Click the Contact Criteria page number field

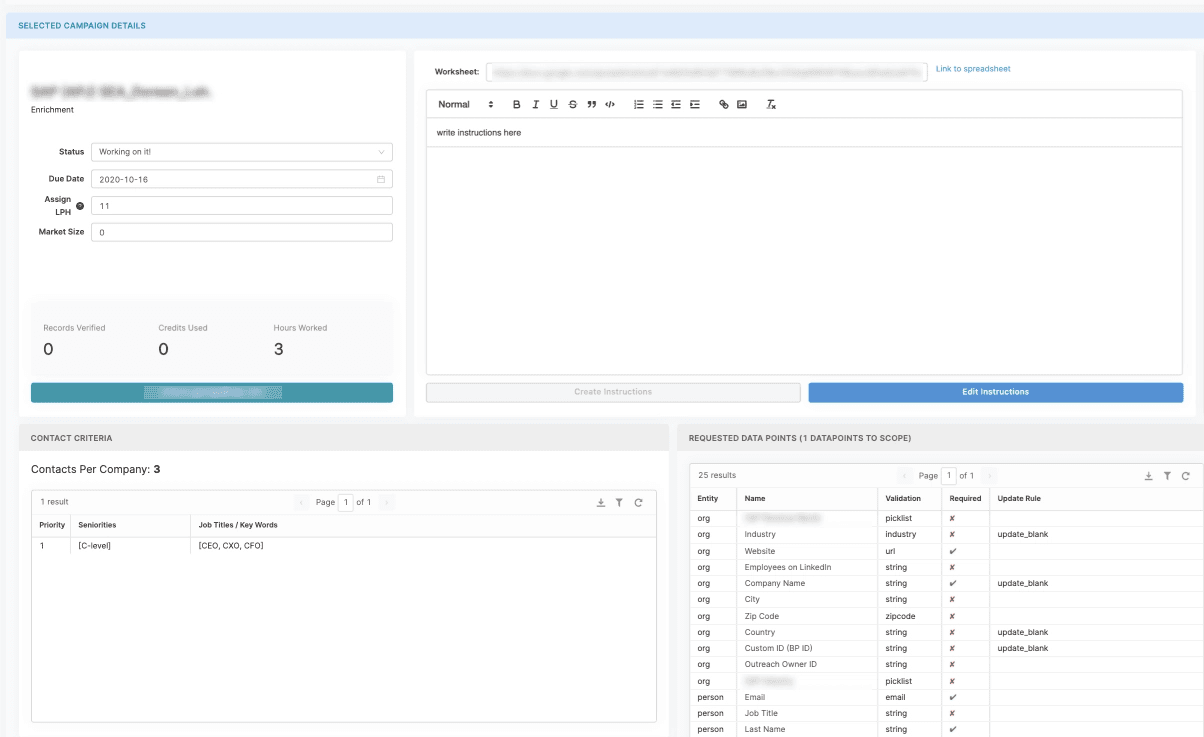coord(345,502)
